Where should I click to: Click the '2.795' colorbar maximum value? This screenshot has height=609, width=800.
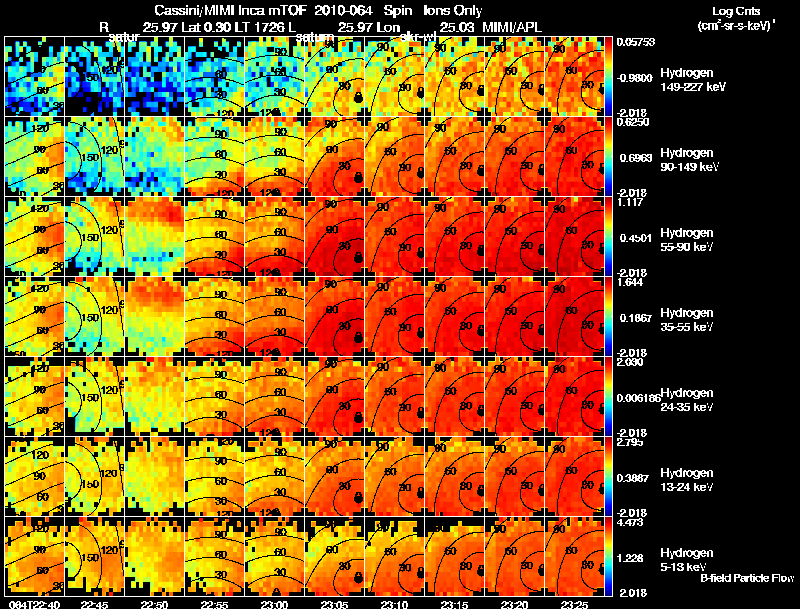tap(630, 442)
